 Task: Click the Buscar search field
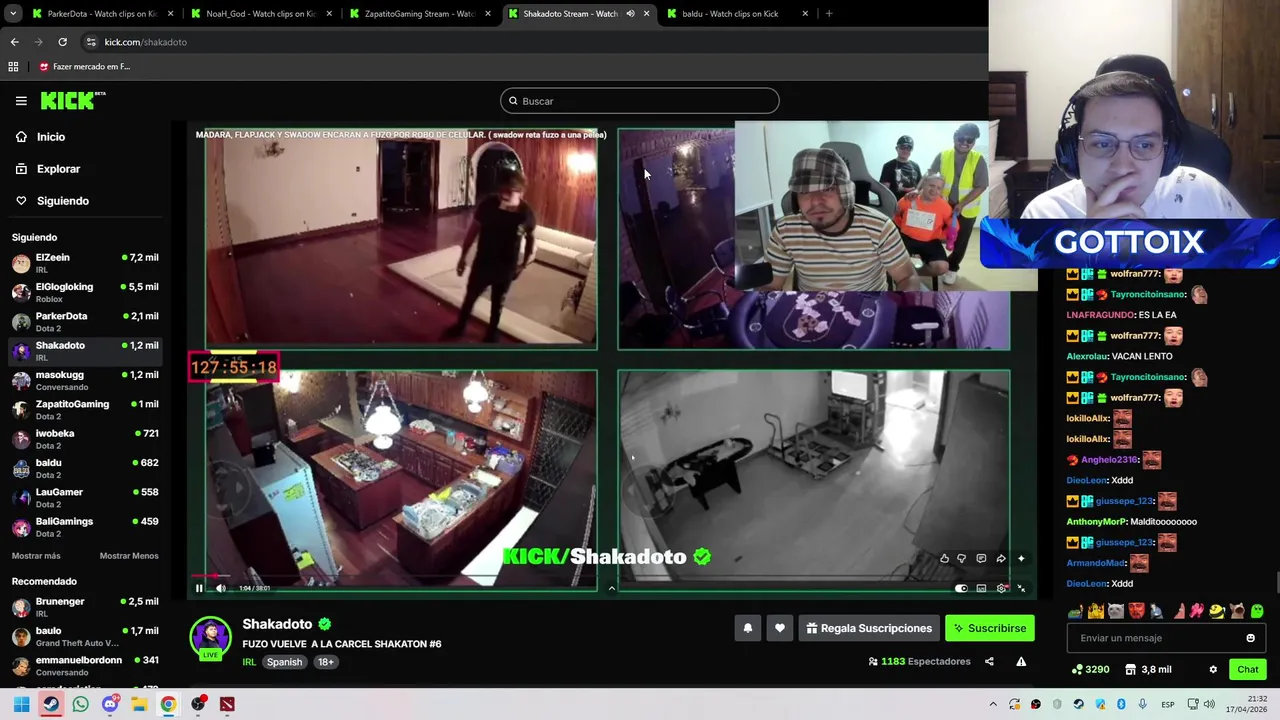639,101
